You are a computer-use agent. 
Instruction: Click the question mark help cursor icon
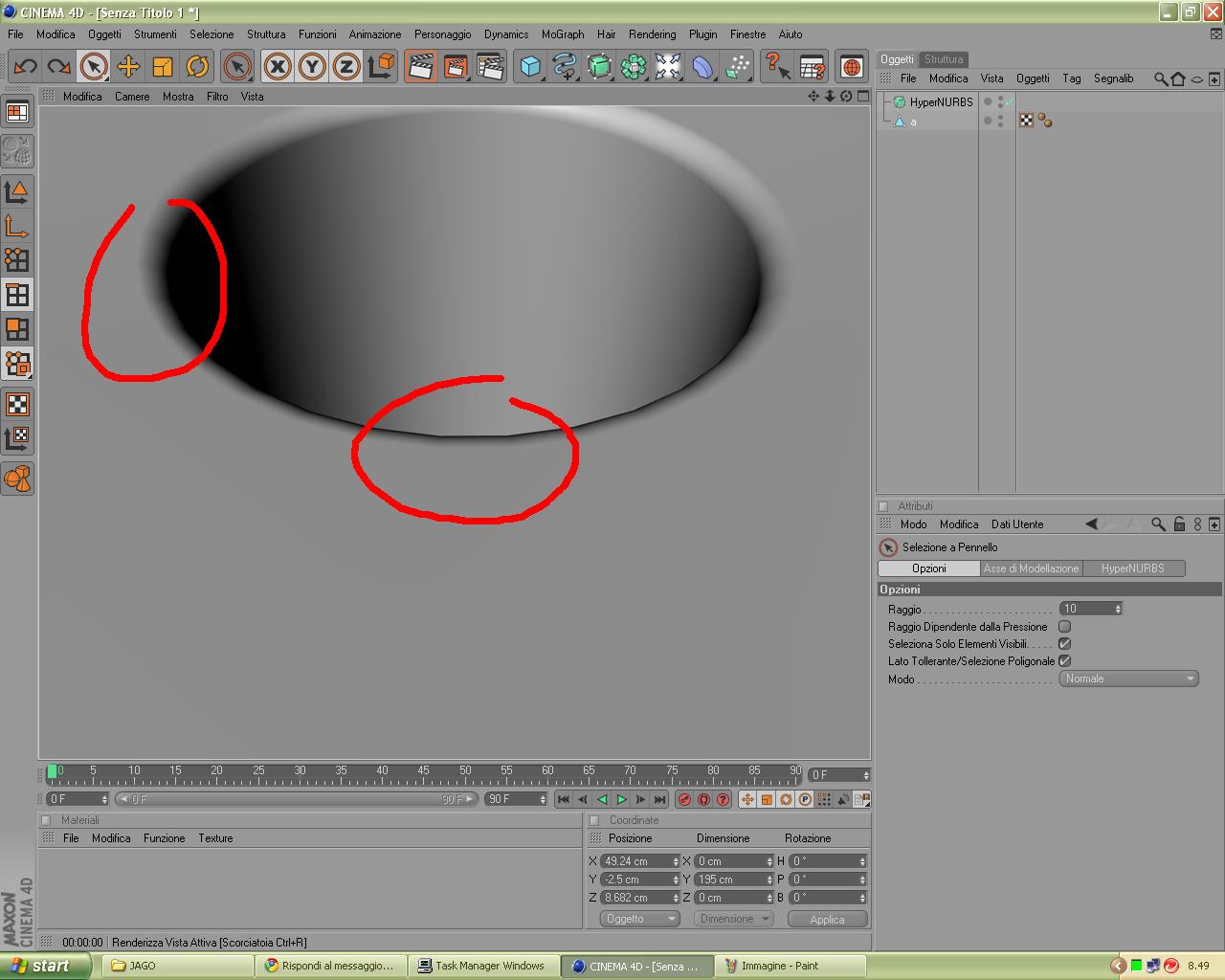pyautogui.click(x=777, y=66)
